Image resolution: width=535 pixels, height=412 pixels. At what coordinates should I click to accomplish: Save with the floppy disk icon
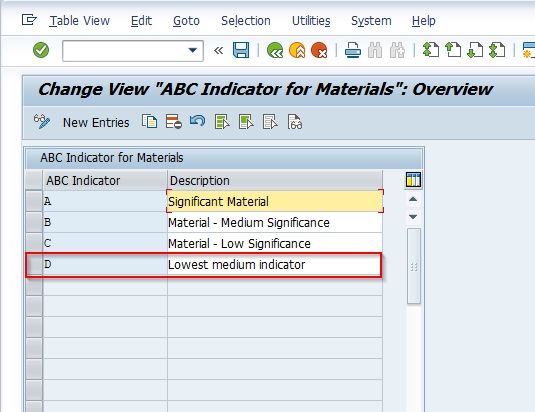pos(241,50)
